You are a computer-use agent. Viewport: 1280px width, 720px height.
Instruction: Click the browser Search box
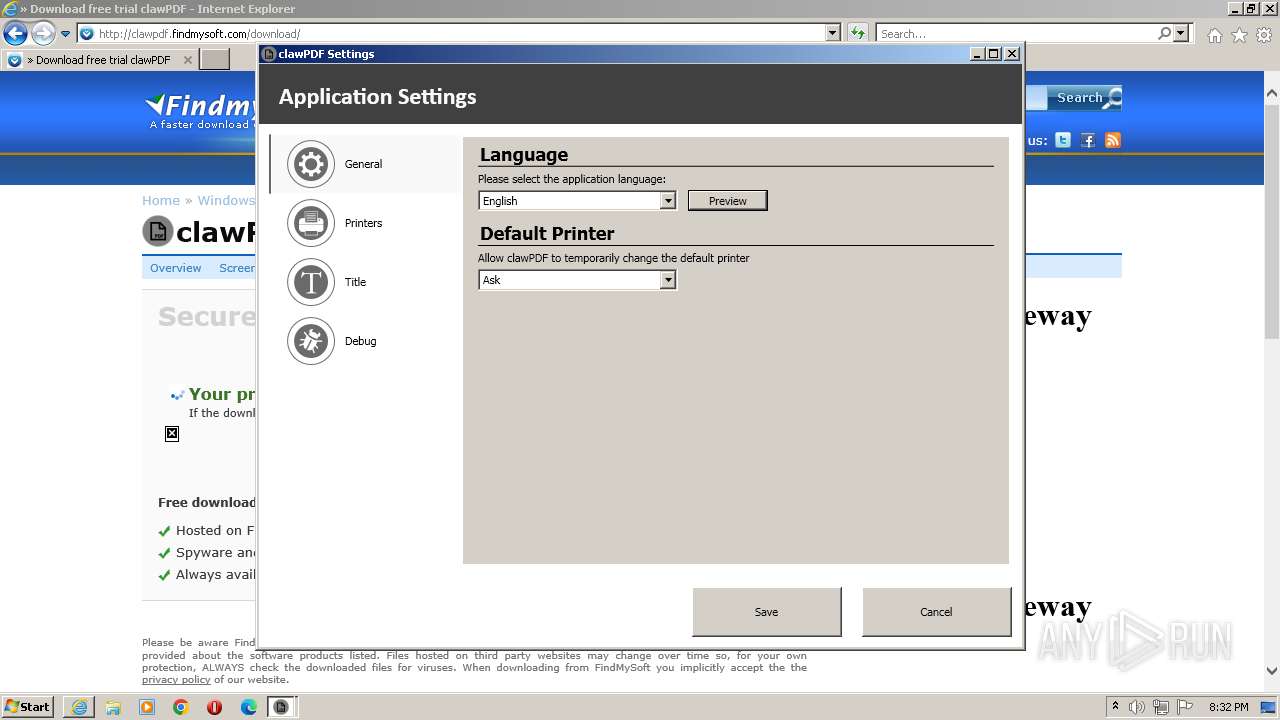[x=1016, y=34]
